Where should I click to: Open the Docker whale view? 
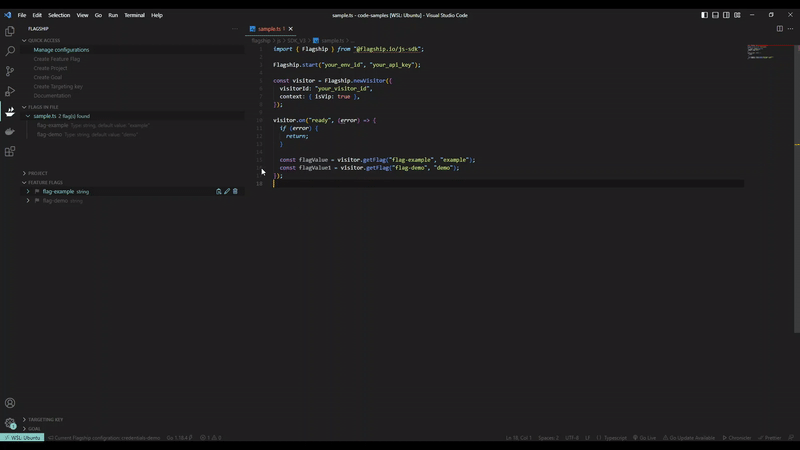10,131
